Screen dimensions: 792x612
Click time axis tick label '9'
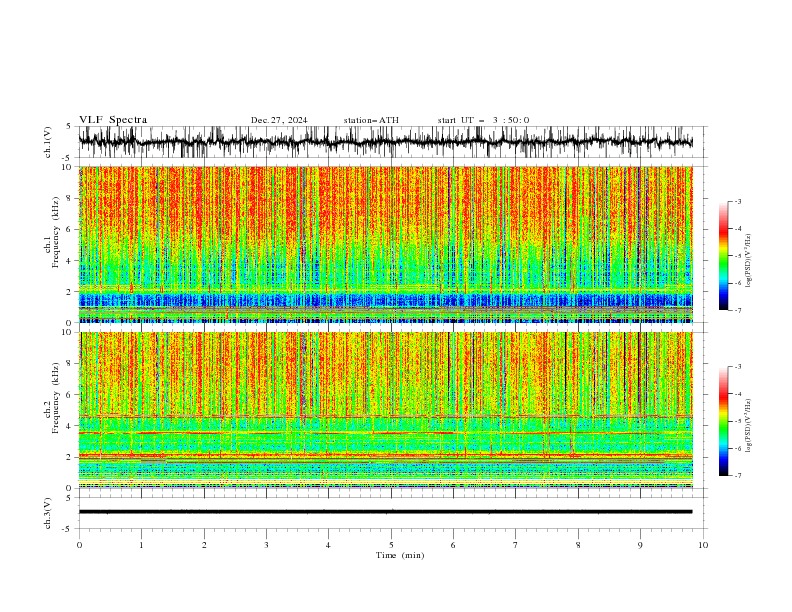point(640,545)
